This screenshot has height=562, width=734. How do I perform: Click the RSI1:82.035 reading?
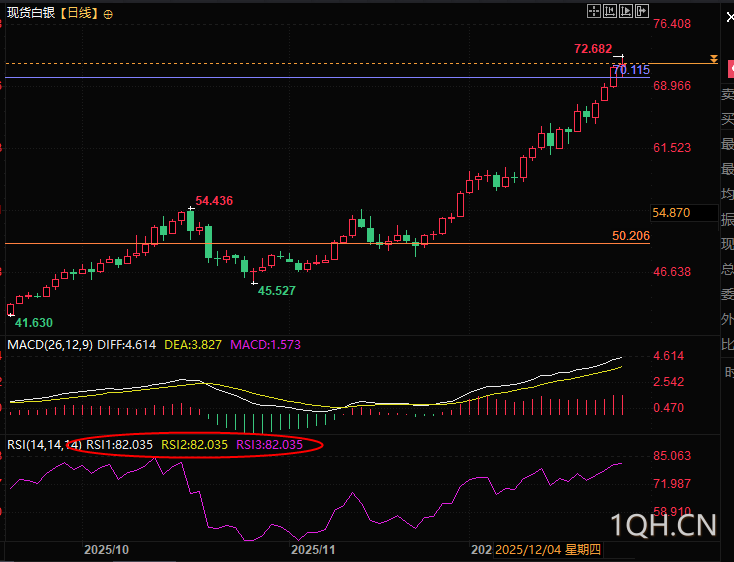coord(119,445)
